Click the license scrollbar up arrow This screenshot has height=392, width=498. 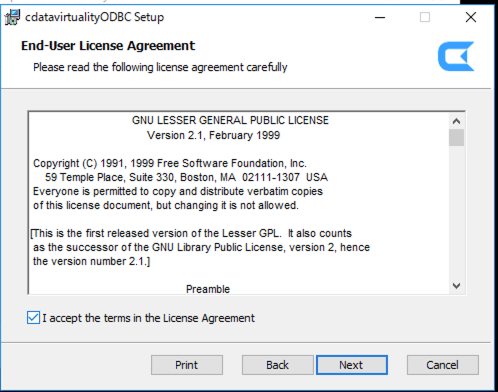[456, 121]
